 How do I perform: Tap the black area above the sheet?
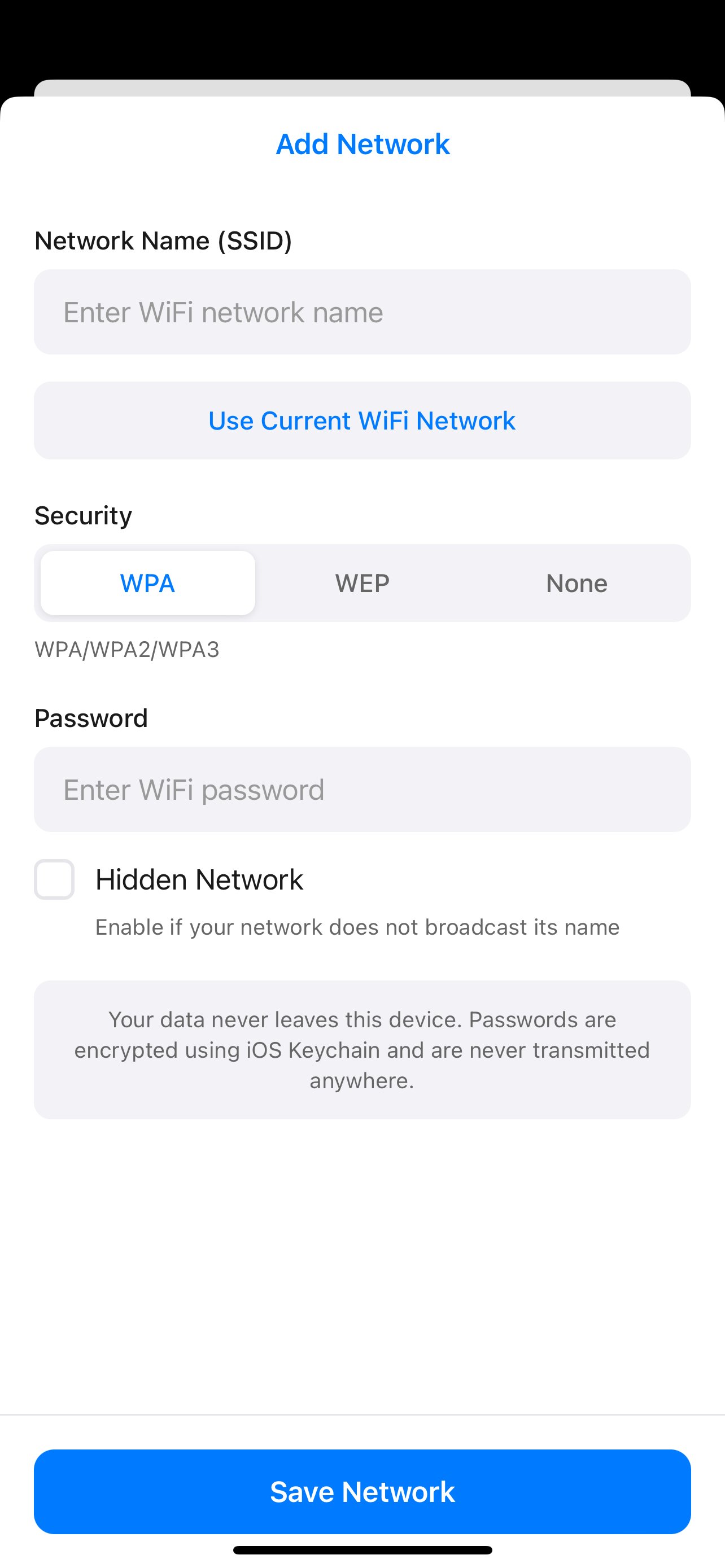click(x=362, y=37)
